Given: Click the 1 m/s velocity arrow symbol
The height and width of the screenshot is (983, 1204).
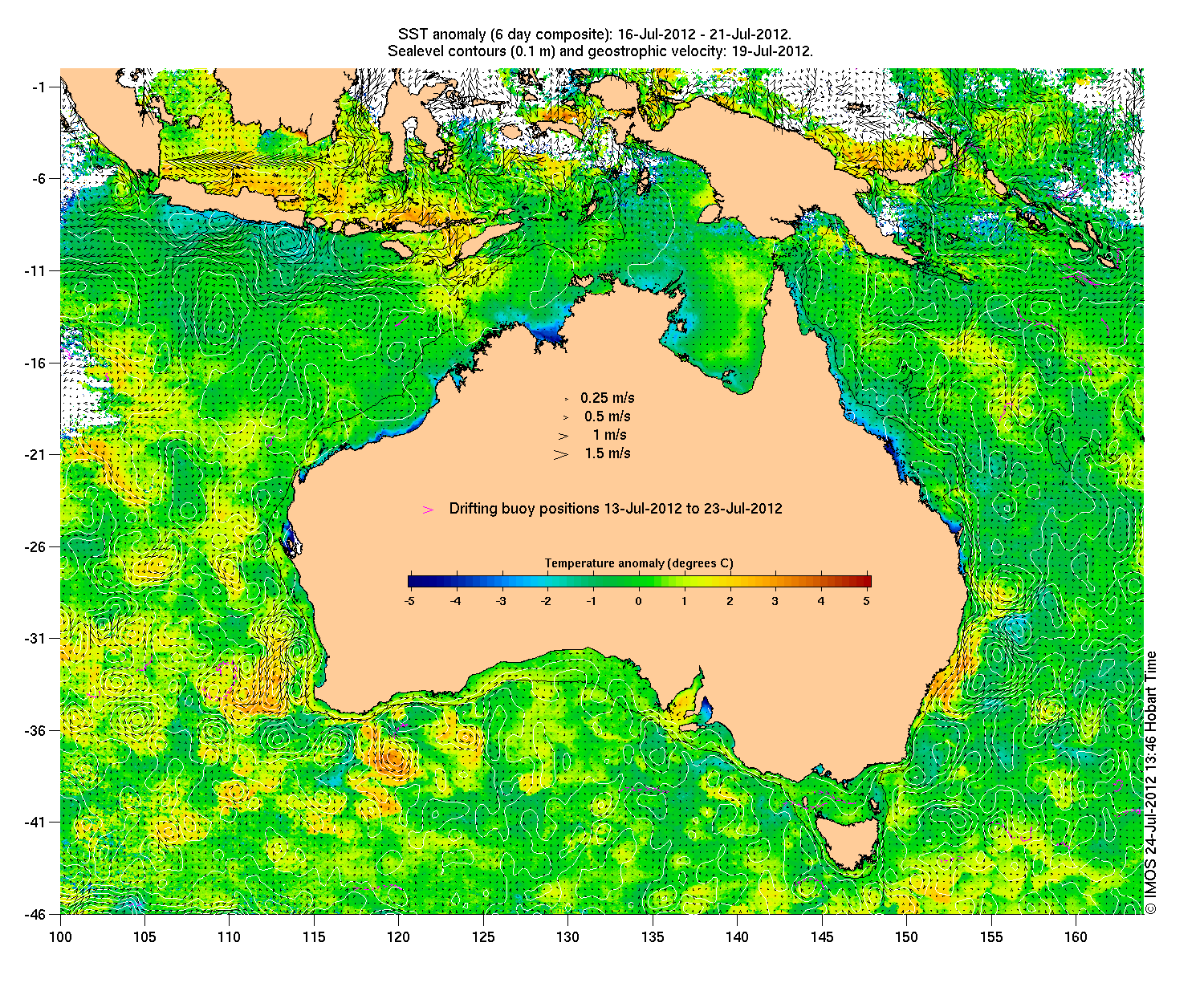Looking at the screenshot, I should pyautogui.click(x=563, y=436).
